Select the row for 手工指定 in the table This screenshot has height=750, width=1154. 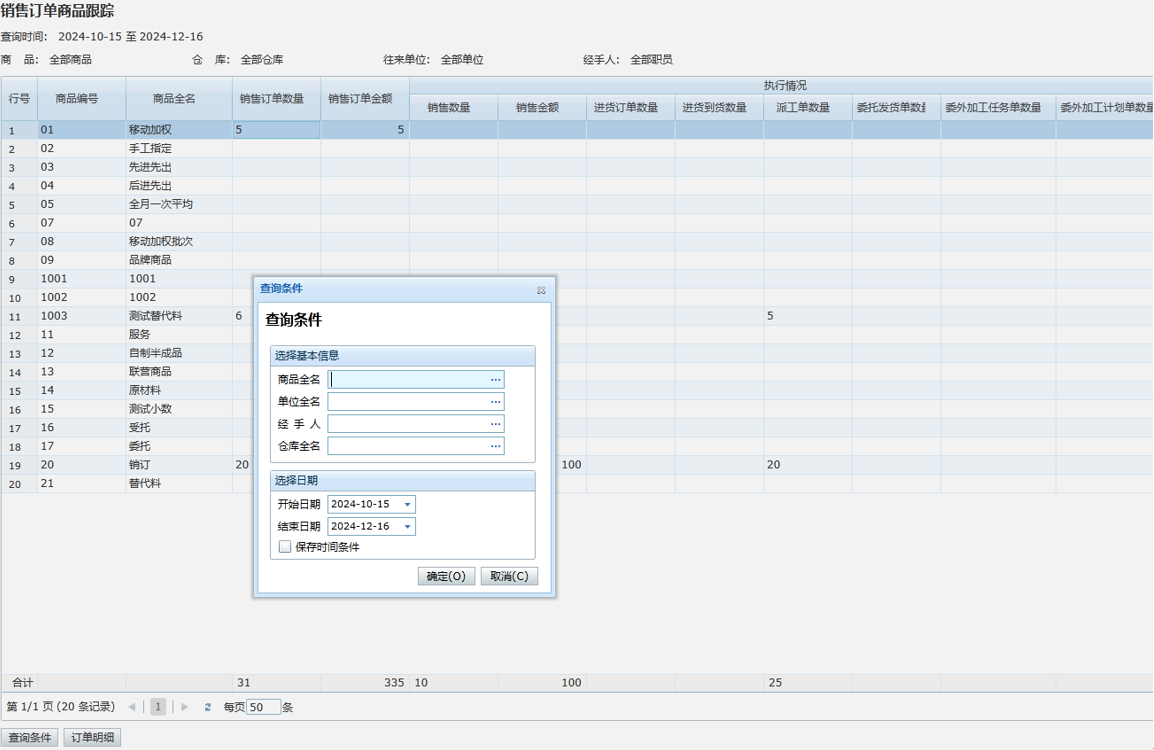150,148
